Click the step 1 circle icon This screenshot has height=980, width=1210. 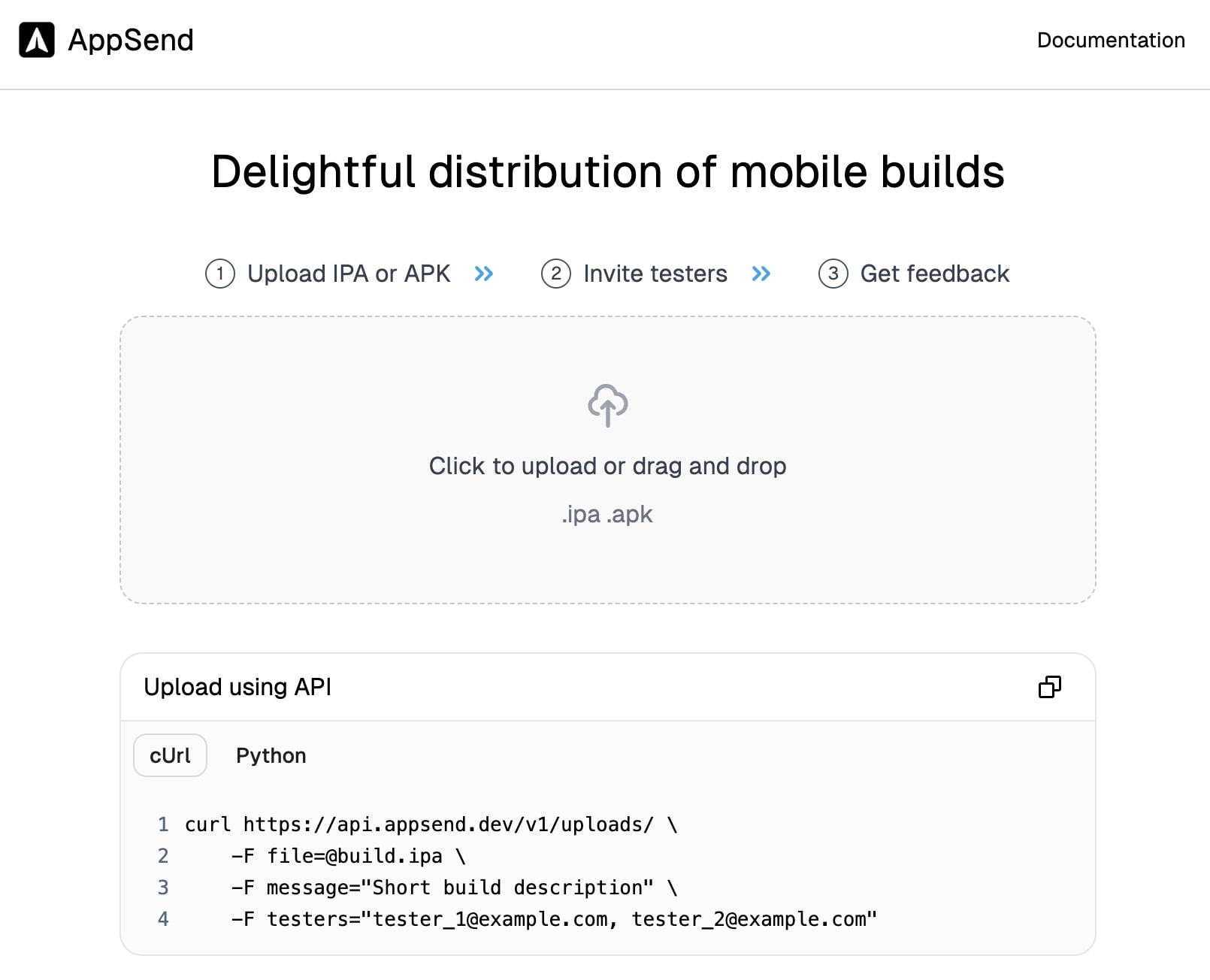click(x=220, y=274)
